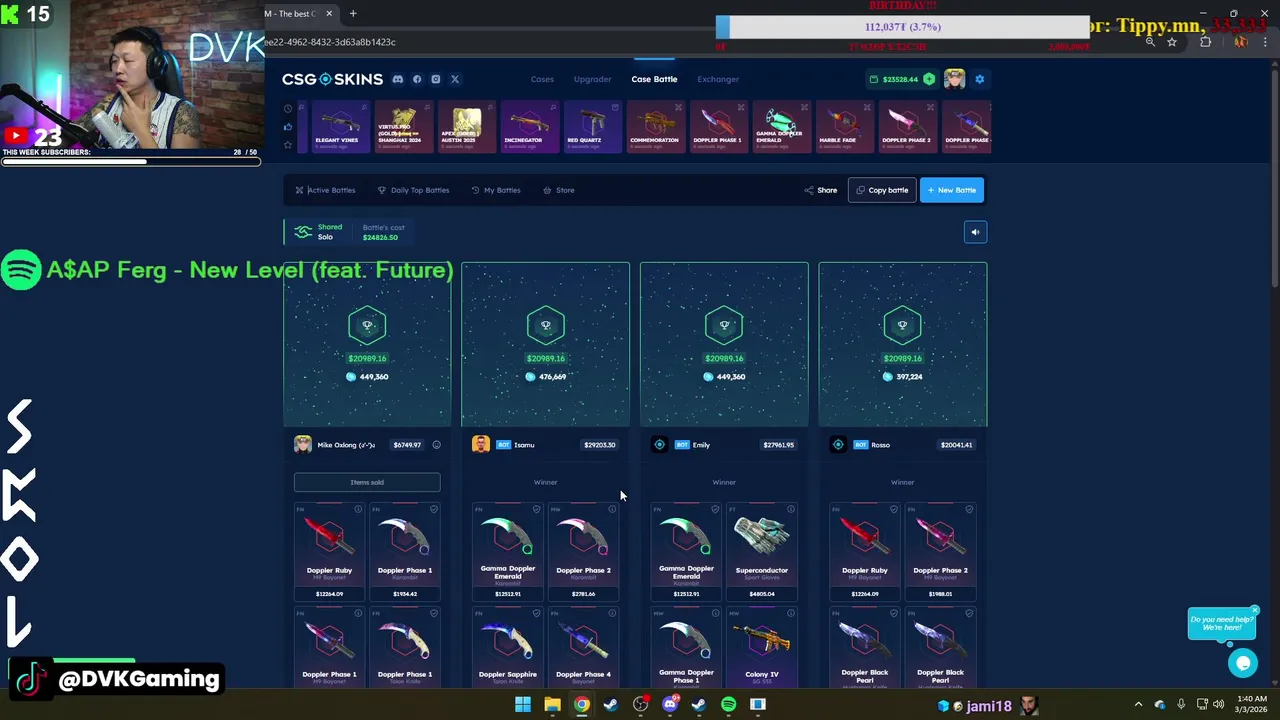Image resolution: width=1280 pixels, height=720 pixels.
Task: Click the green add-funds plus icon
Action: (929, 79)
